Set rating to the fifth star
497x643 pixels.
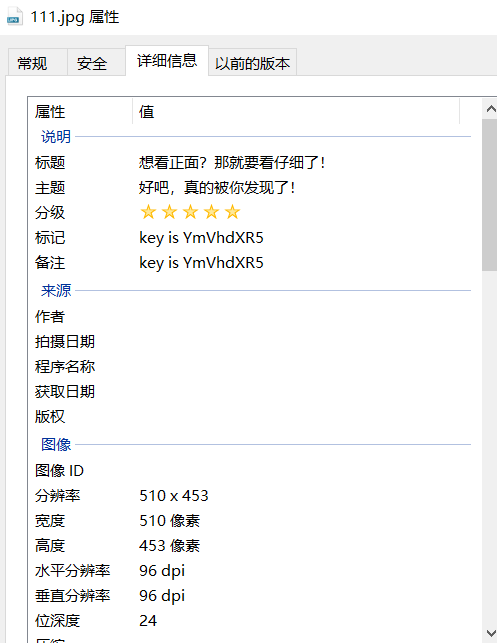coord(233,212)
